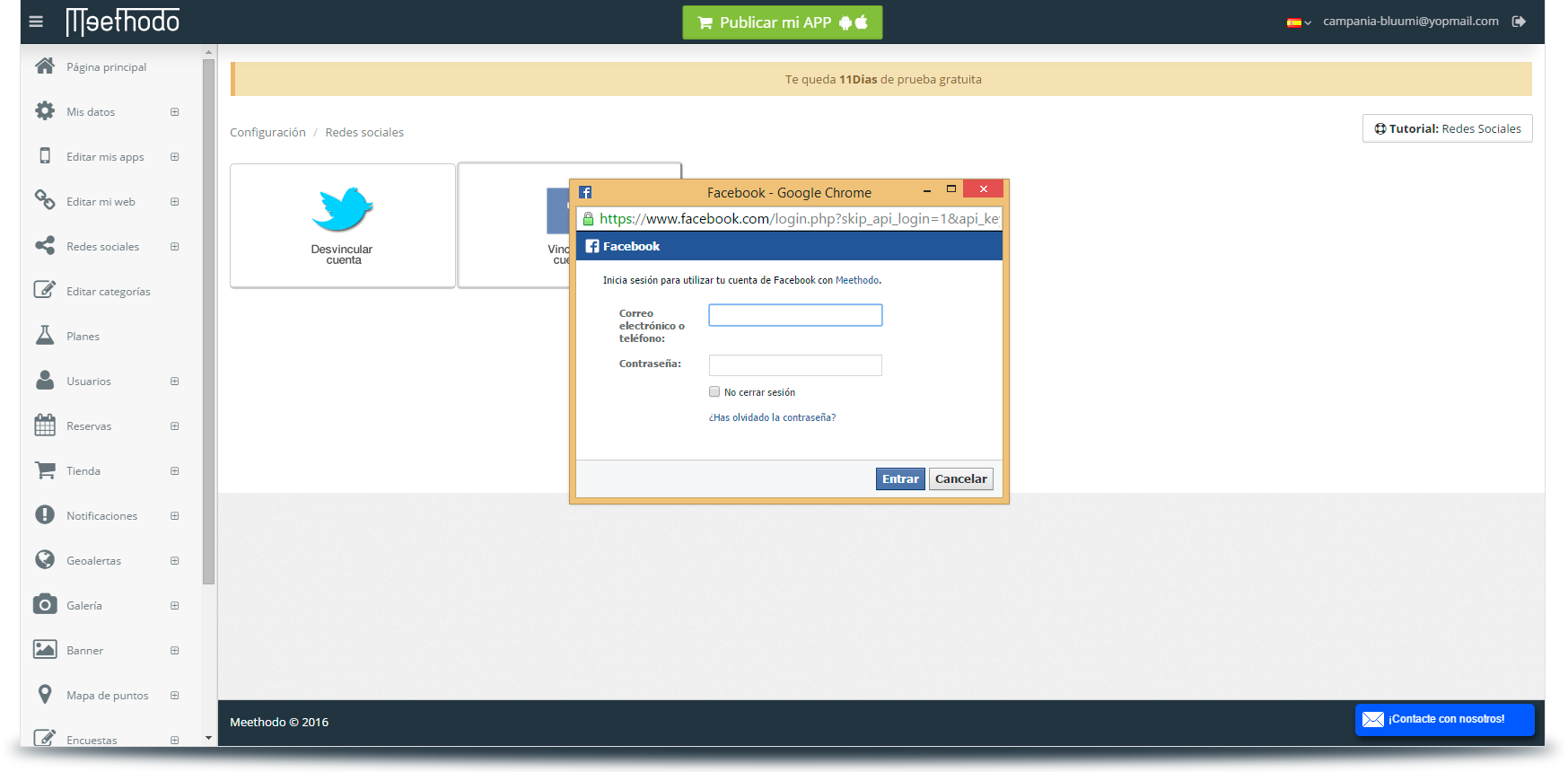The image size is (1568, 772).
Task: Click the partially hidden Facebook Vincular cuenta card
Action: [x=513, y=225]
